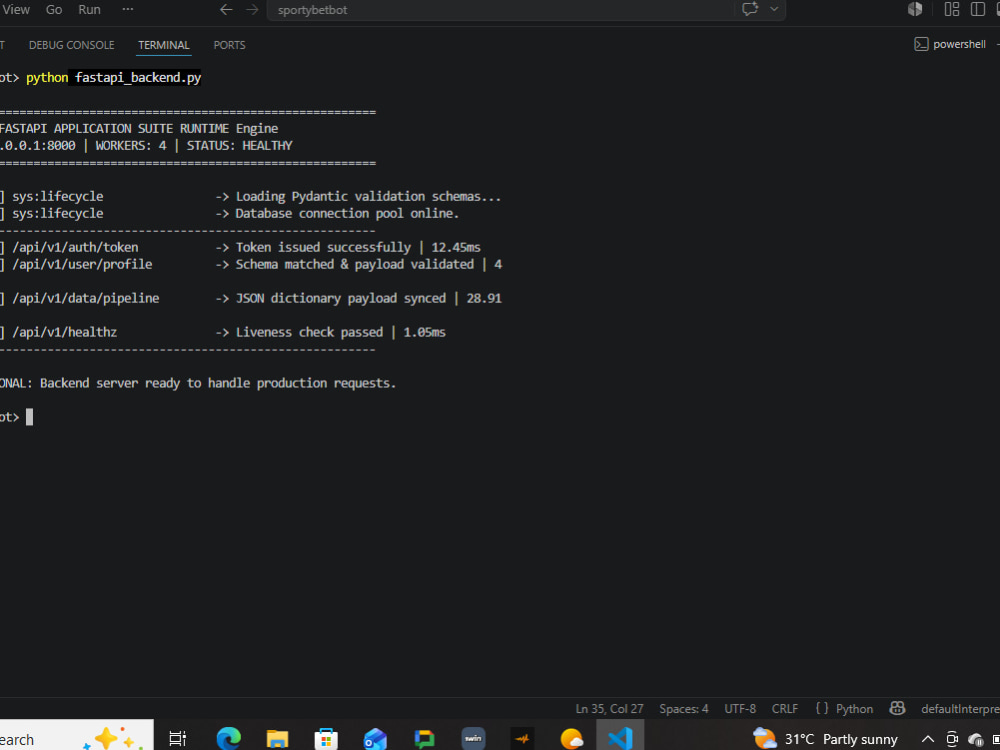Click the UTF-8 encoding status item
The height and width of the screenshot is (750, 1000).
740,709
